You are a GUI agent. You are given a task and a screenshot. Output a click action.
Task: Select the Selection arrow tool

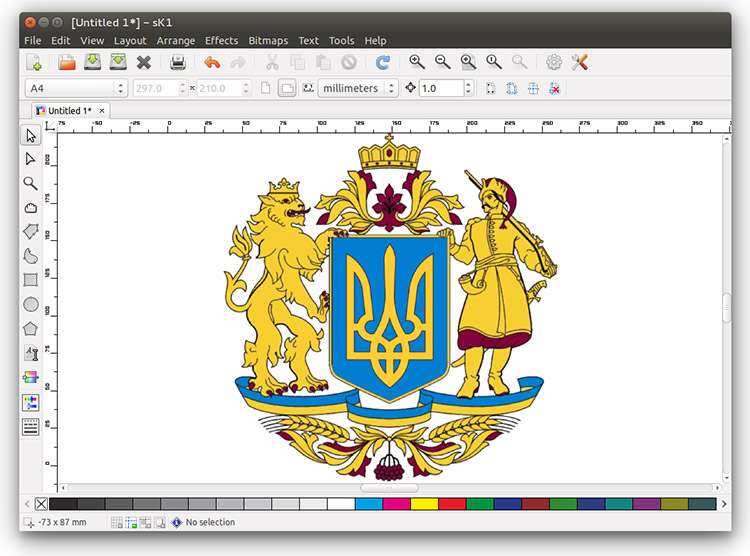[x=31, y=135]
